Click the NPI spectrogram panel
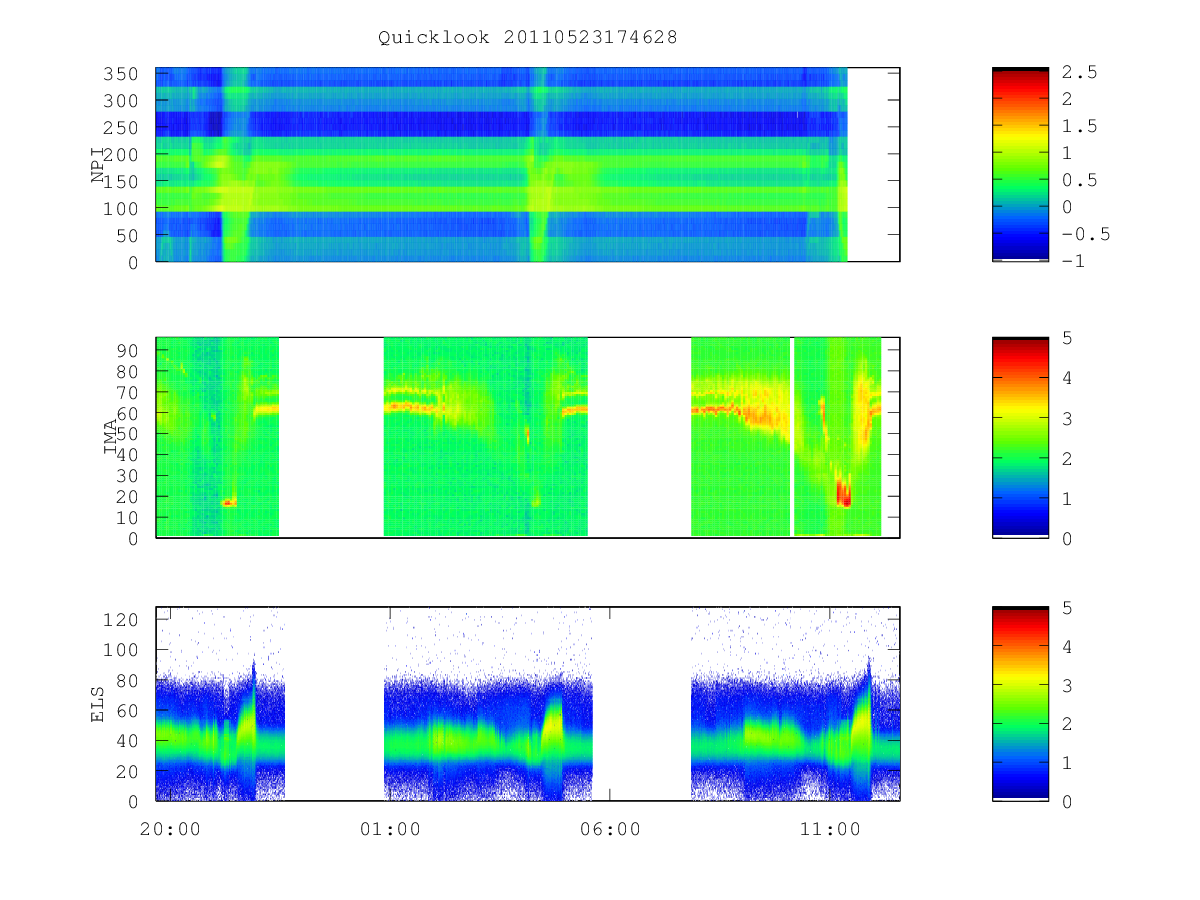This screenshot has width=1200, height=900. point(528,164)
